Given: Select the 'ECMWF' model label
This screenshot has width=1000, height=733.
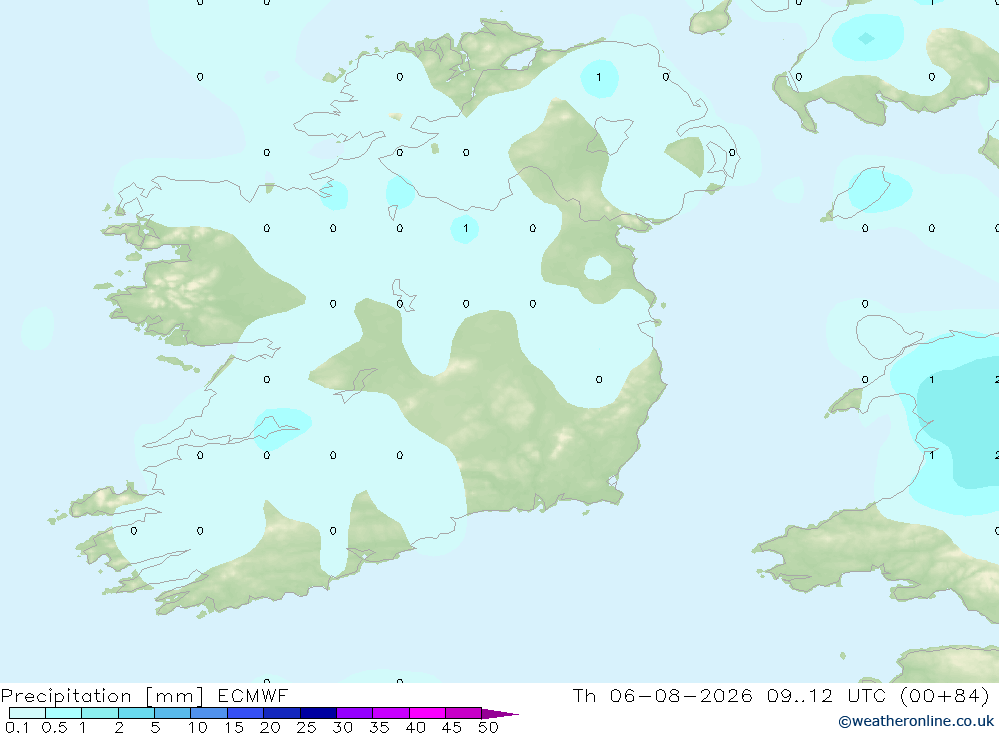Looking at the screenshot, I should (253, 695).
